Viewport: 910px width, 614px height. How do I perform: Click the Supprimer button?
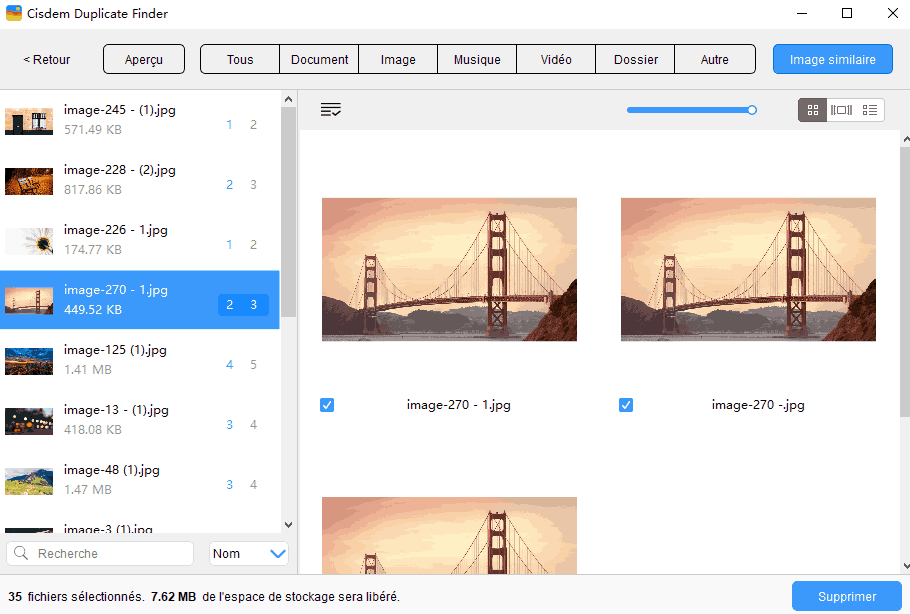click(847, 595)
